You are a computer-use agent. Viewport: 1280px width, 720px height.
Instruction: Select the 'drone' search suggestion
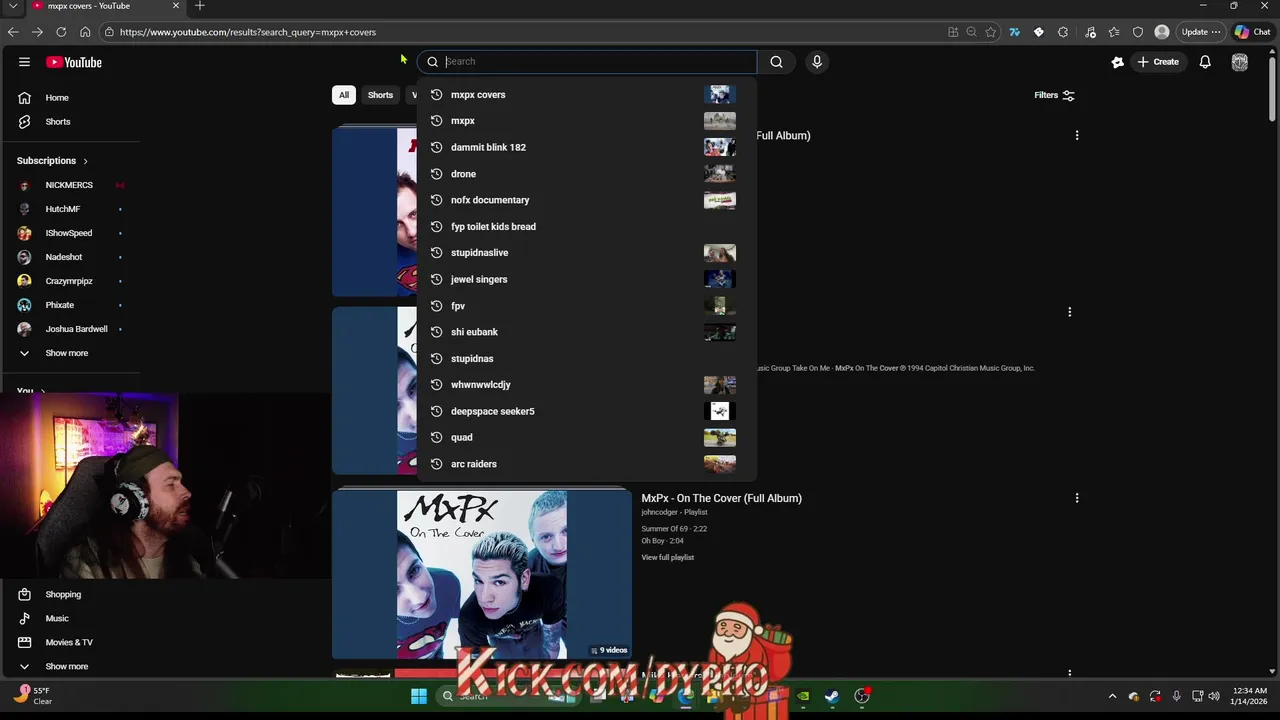[x=587, y=174]
